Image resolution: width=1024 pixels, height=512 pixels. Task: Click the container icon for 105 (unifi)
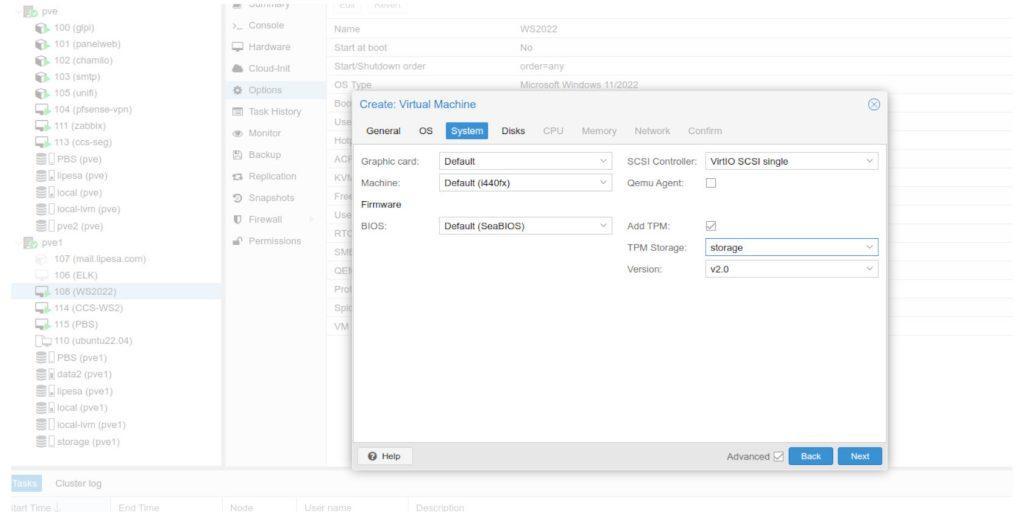click(42, 93)
